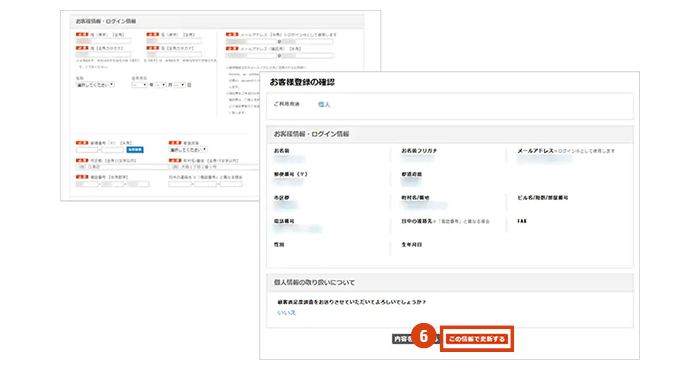Click the お客様登録の確認 page heading
Image resolution: width=700 pixels, height=370 pixels.
tap(302, 82)
